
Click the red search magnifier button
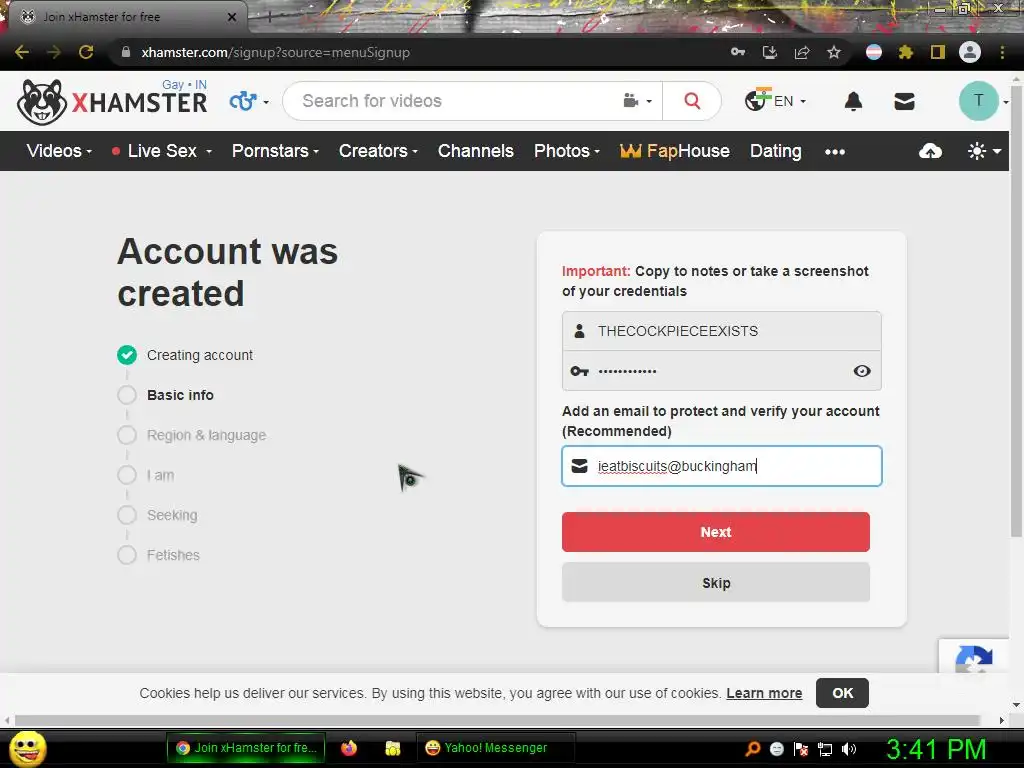coord(692,101)
